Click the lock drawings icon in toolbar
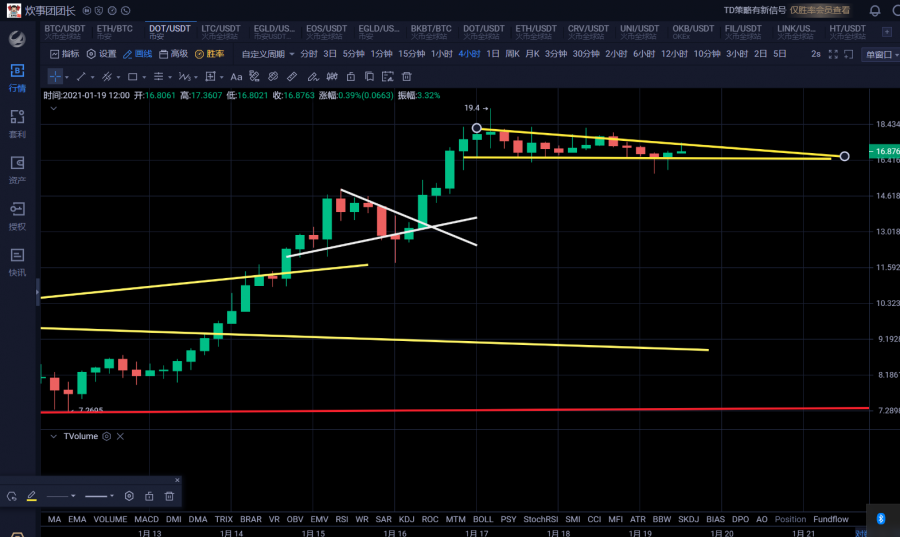 point(351,76)
